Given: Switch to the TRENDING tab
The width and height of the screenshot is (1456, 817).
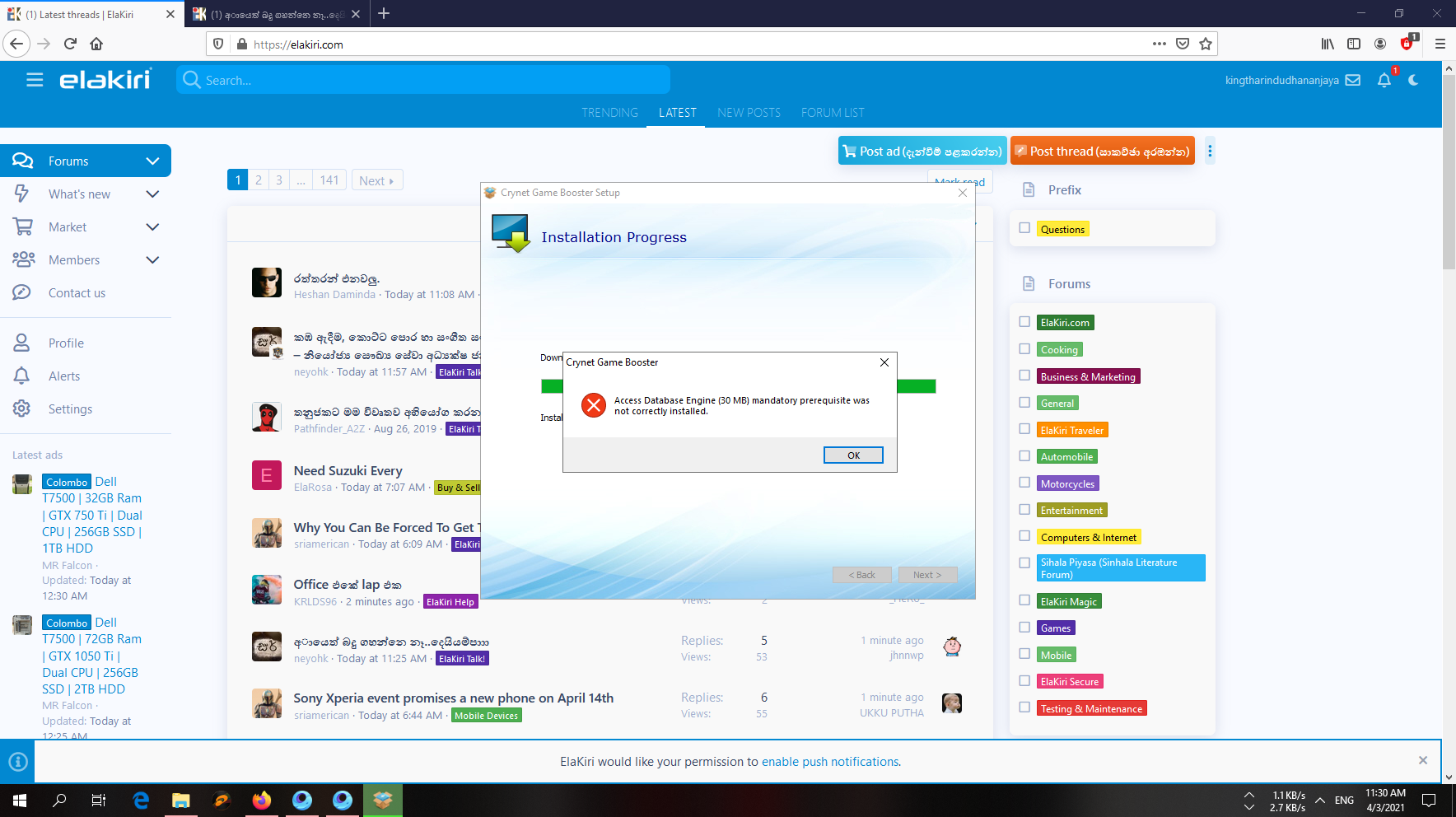Looking at the screenshot, I should point(609,113).
